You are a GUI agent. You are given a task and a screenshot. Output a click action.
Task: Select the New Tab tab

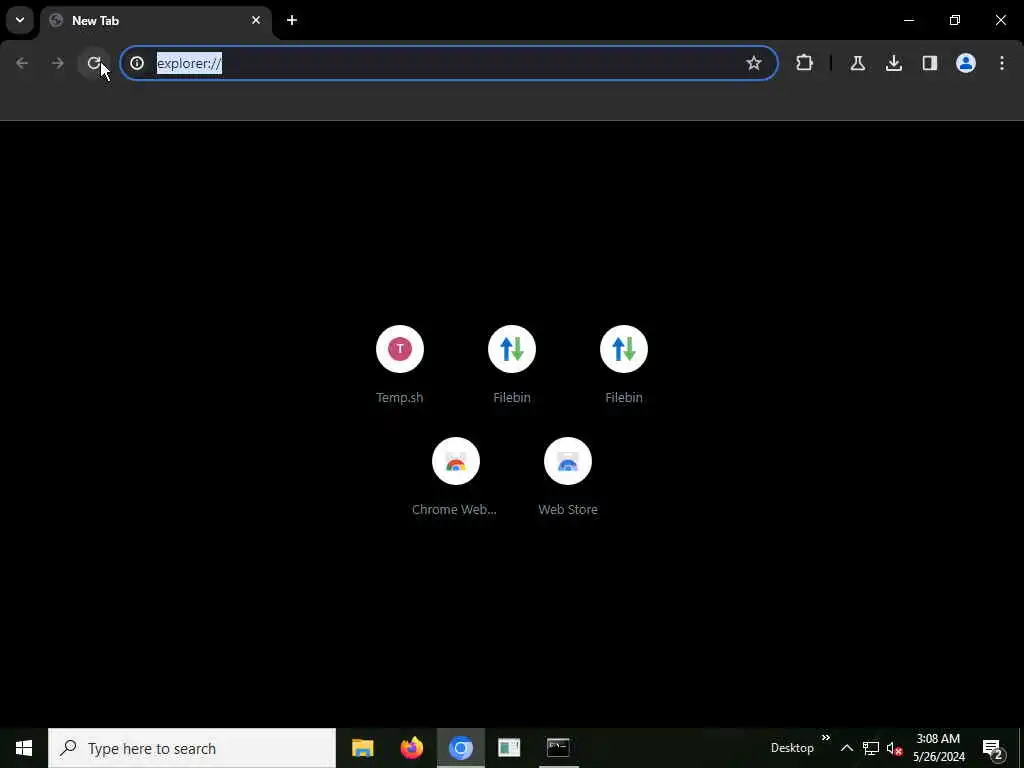tap(157, 21)
